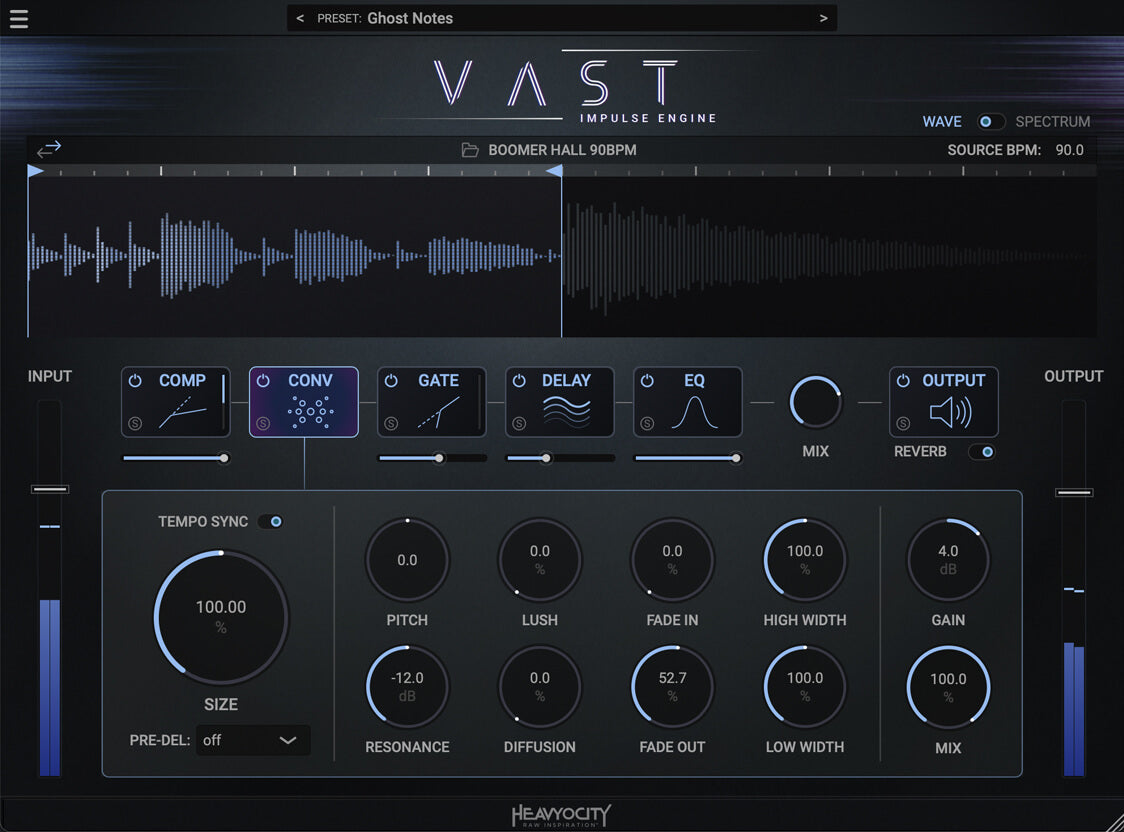The image size is (1124, 832).
Task: Solo the EQ module
Action: coord(647,424)
